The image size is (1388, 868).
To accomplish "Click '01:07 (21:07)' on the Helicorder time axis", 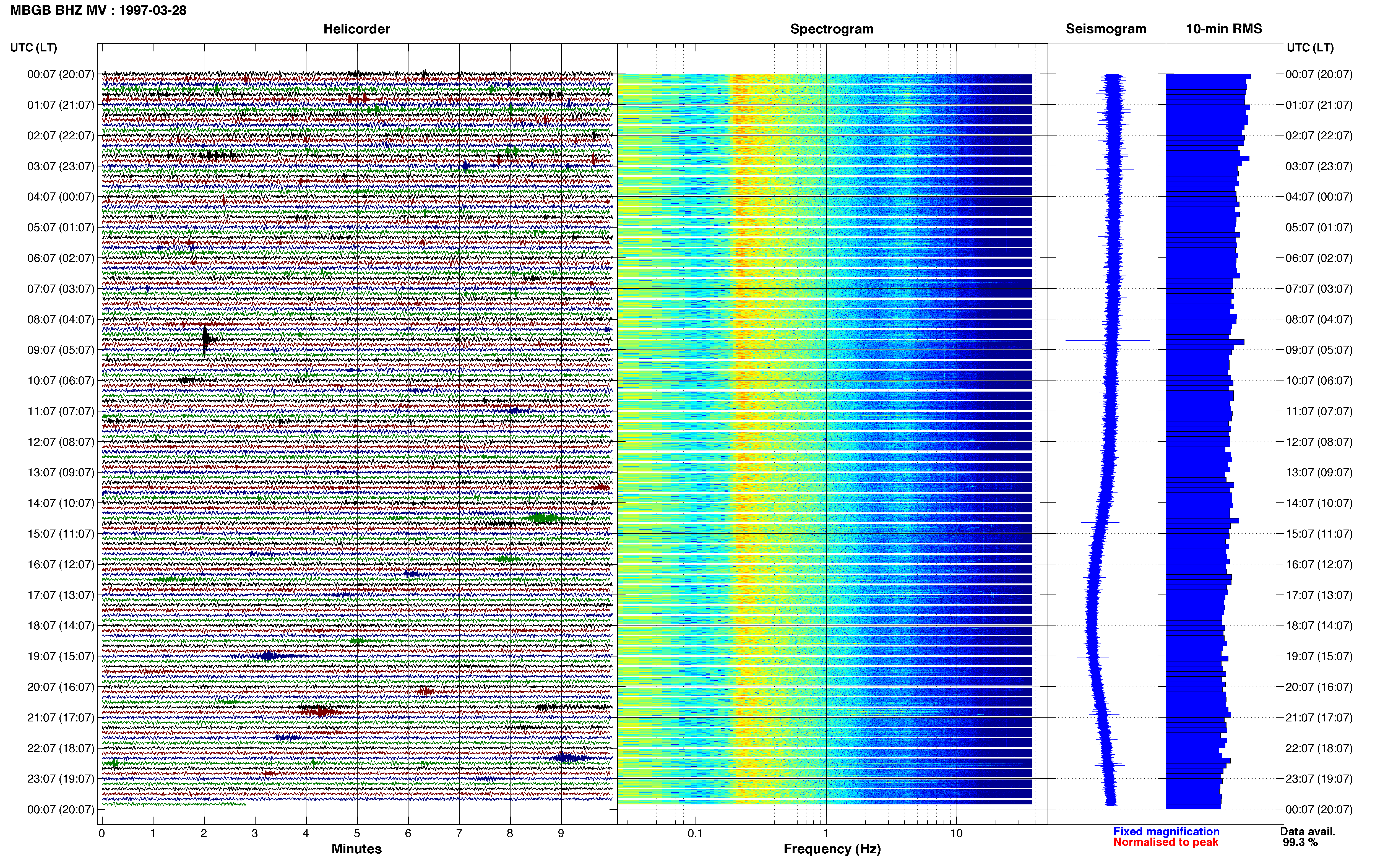I will pyautogui.click(x=60, y=105).
